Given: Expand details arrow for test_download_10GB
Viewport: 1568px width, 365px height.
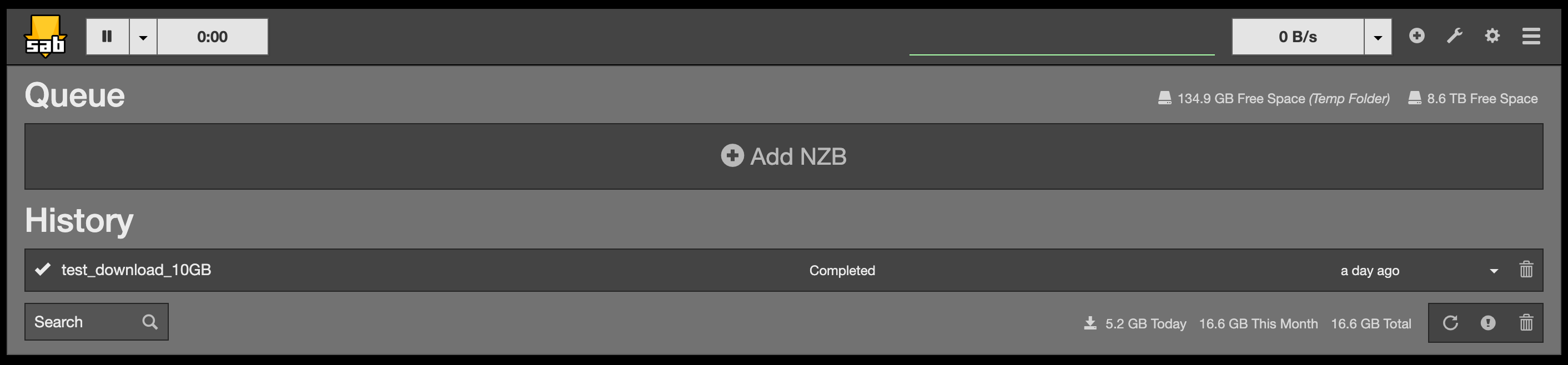Looking at the screenshot, I should [1494, 271].
